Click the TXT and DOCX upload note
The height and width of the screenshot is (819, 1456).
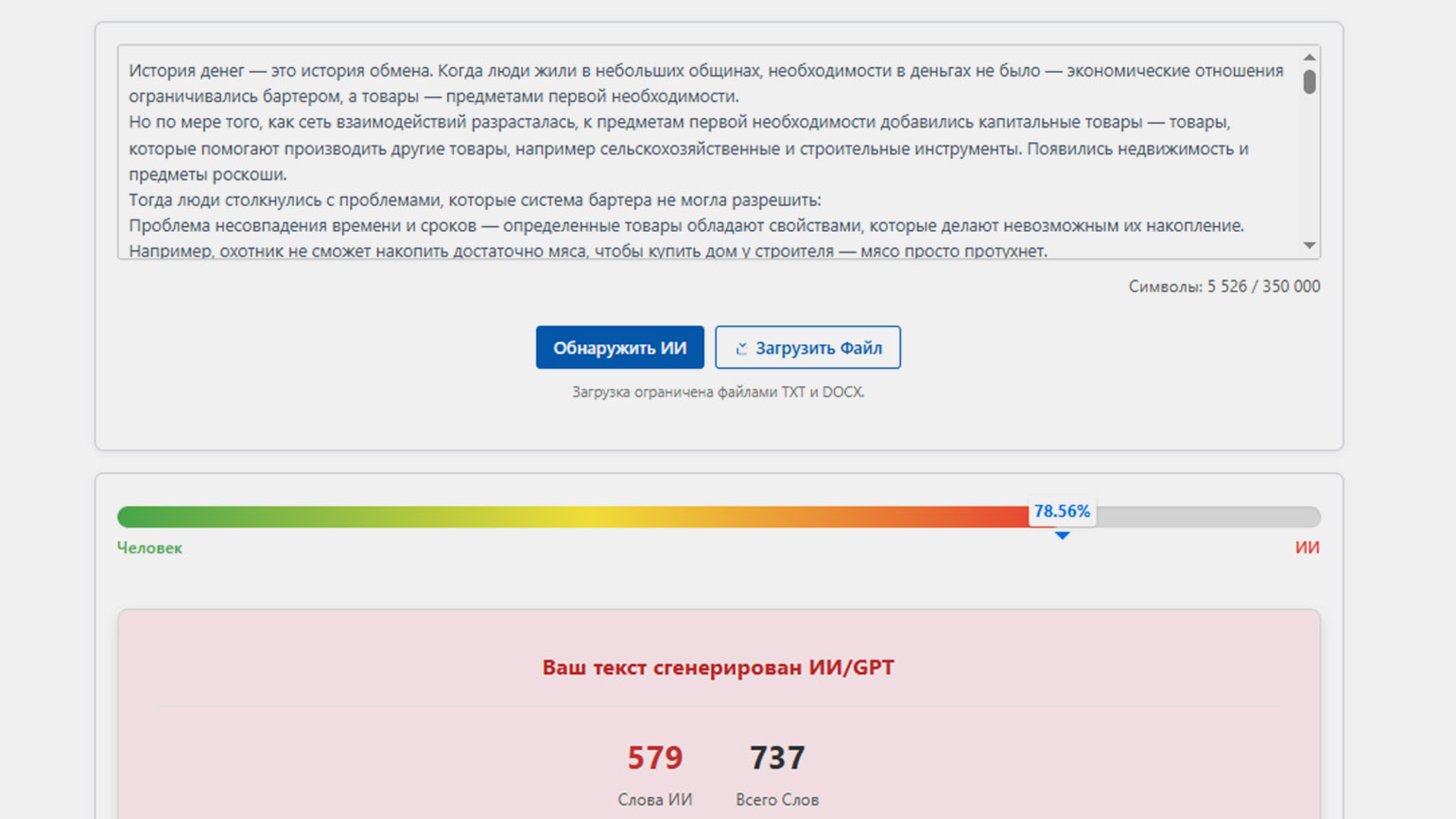coord(718,392)
